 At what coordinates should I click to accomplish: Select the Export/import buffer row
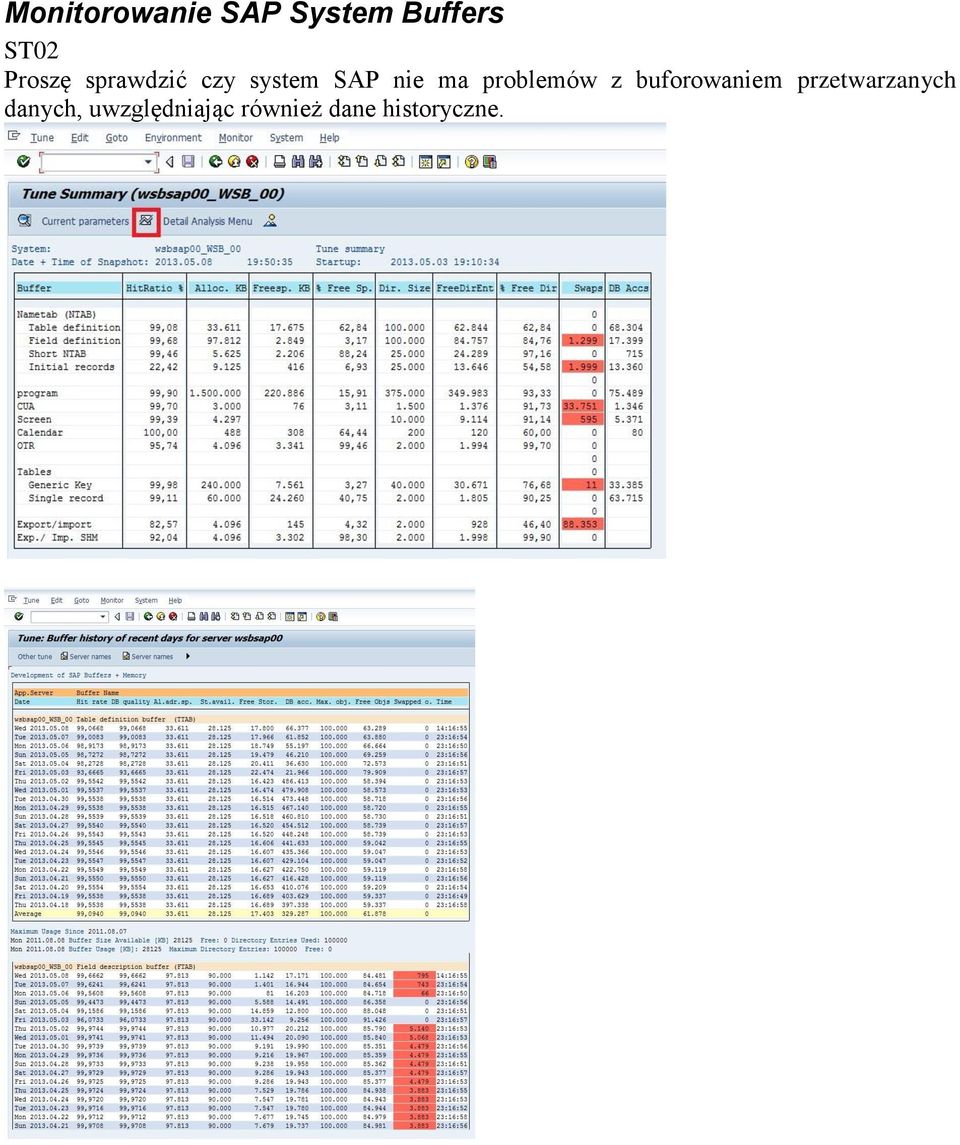333,524
